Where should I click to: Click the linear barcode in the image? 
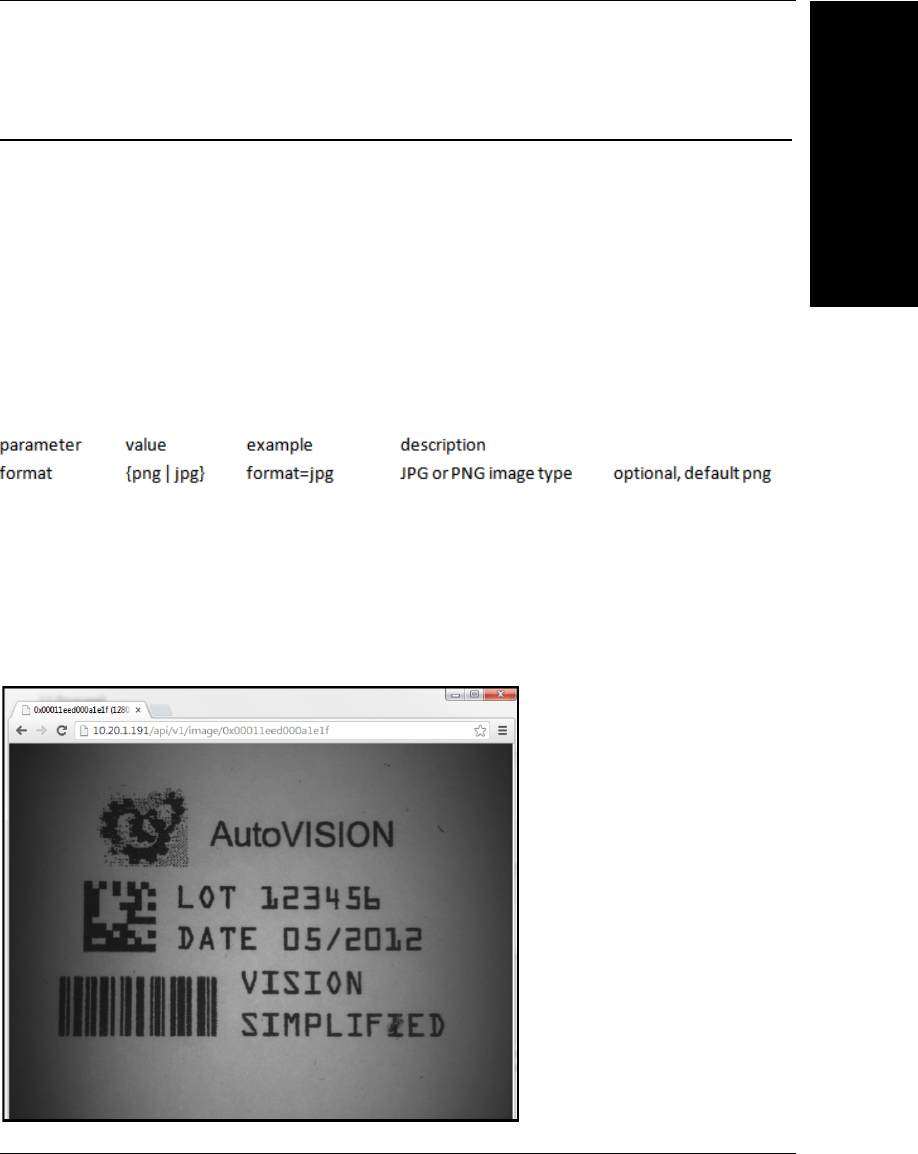[x=138, y=1006]
